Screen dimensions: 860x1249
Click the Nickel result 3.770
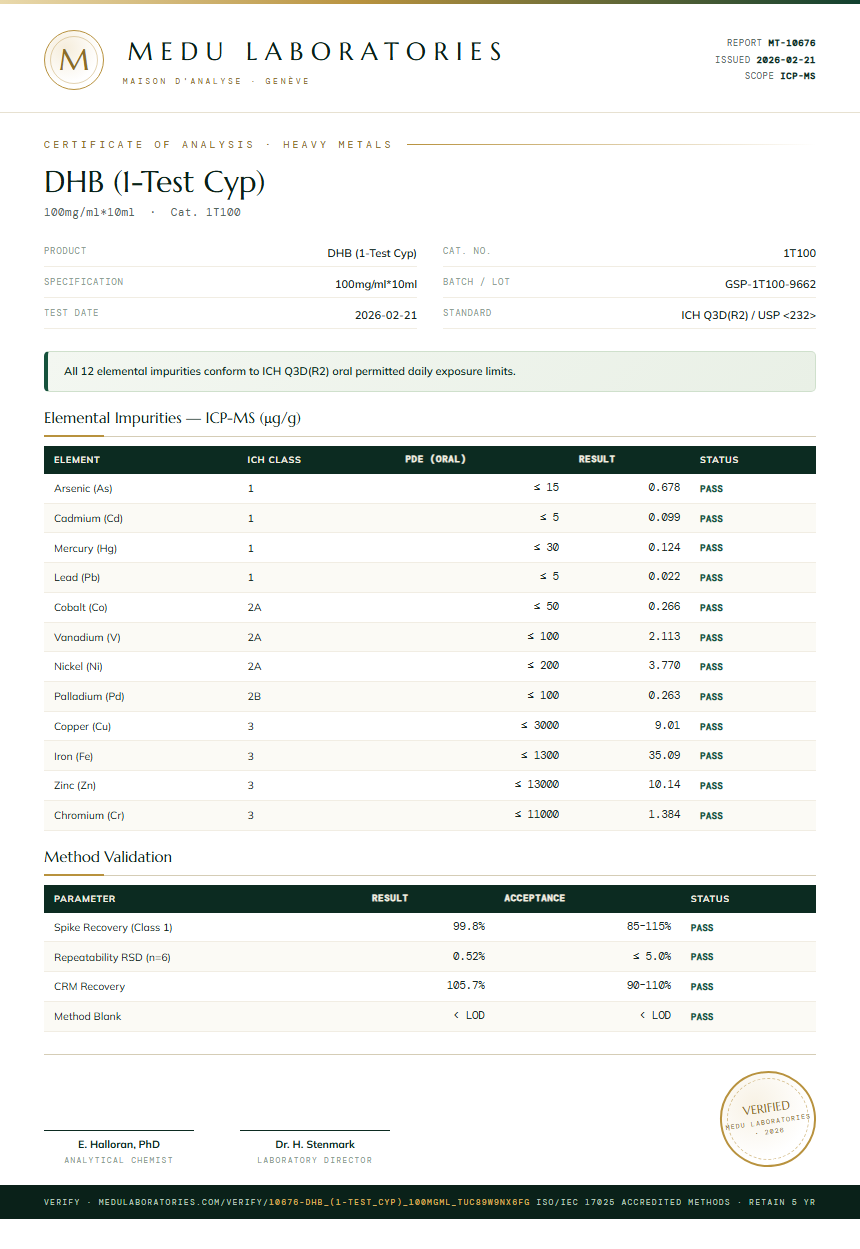(x=664, y=666)
